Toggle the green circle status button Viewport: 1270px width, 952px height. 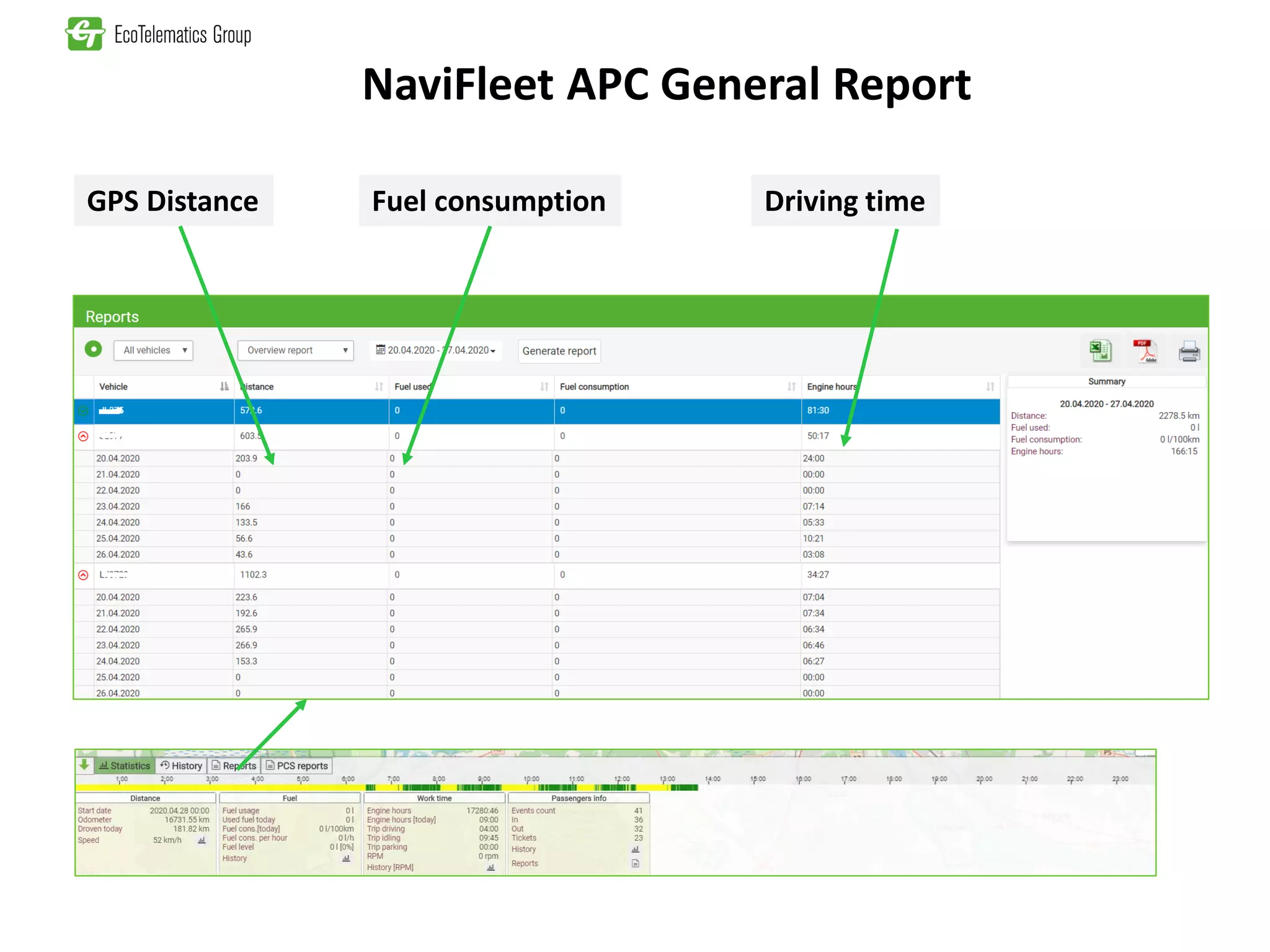pyautogui.click(x=93, y=349)
